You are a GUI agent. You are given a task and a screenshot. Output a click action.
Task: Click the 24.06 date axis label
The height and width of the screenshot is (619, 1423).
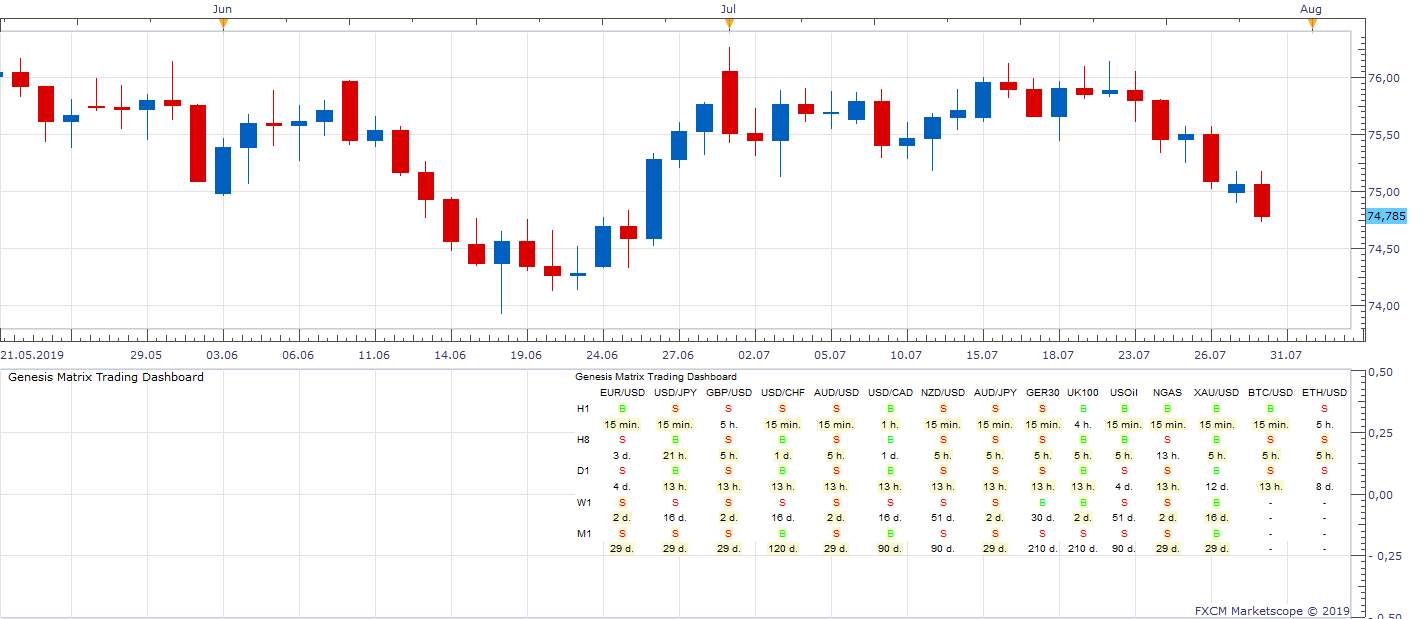602,355
